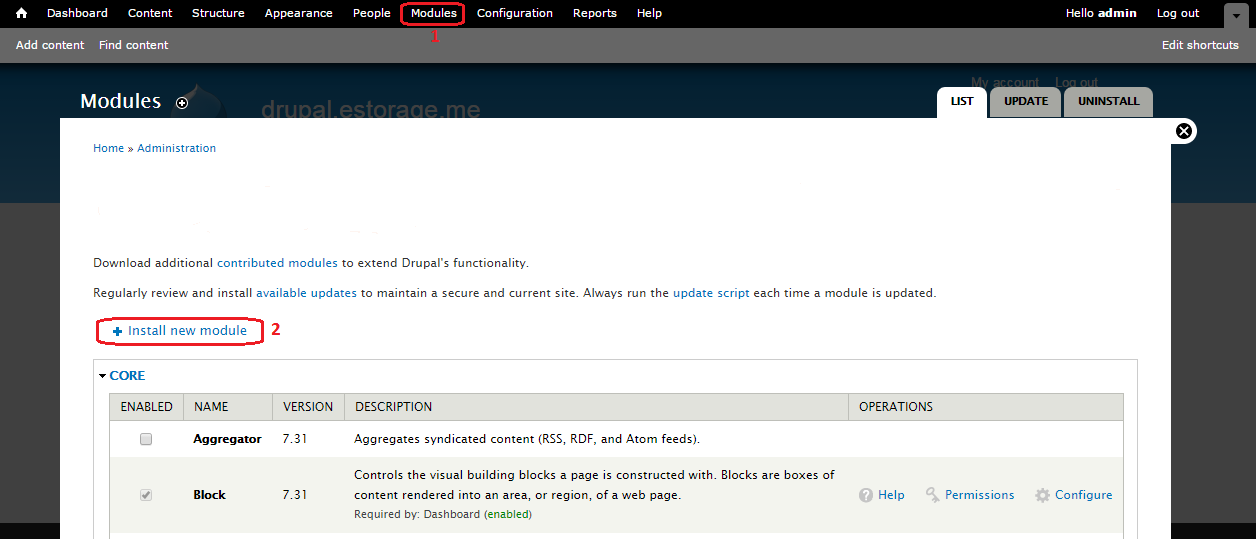
Task: Open the available updates link
Action: click(306, 293)
